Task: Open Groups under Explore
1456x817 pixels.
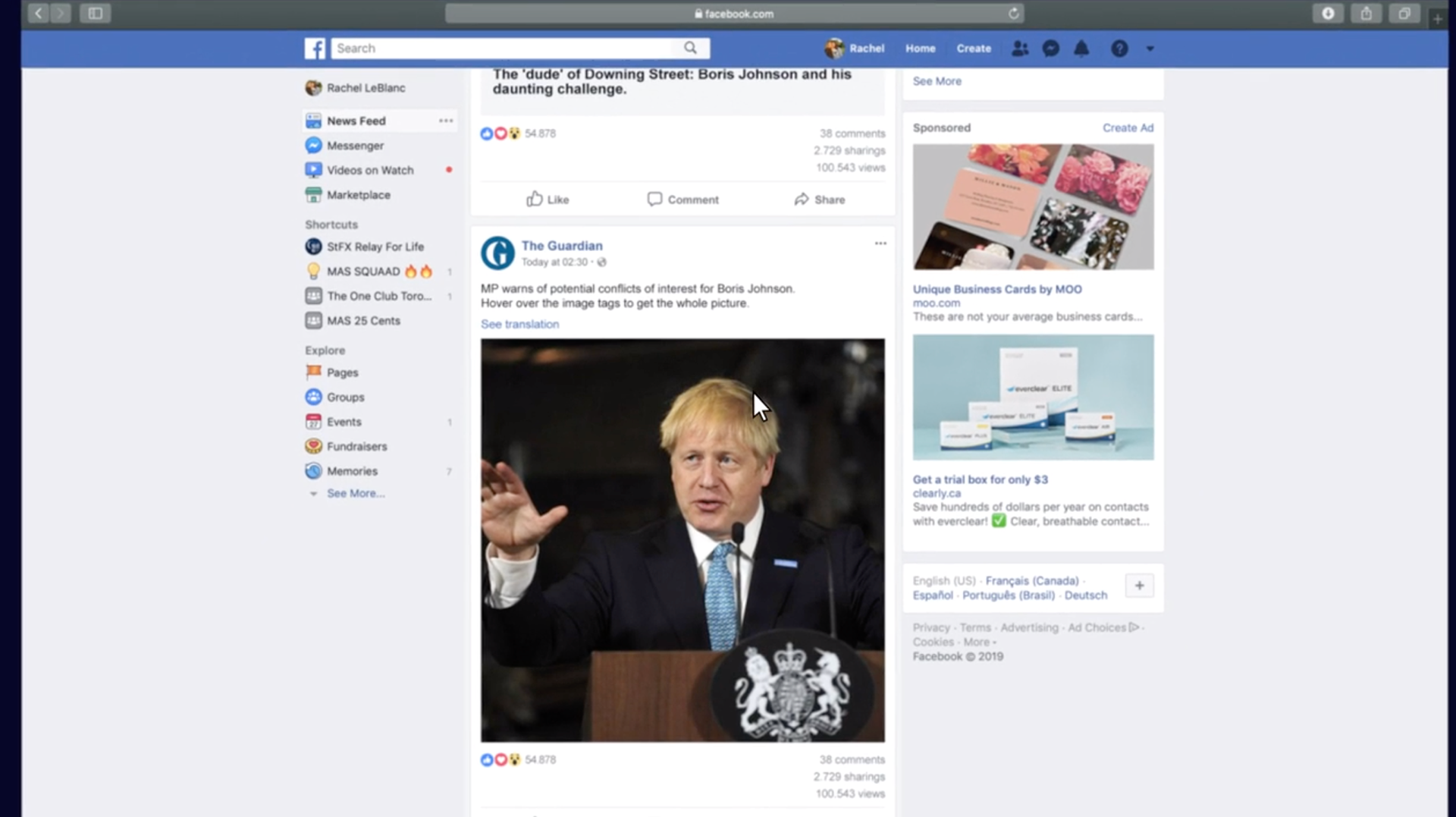Action: (335, 398)
